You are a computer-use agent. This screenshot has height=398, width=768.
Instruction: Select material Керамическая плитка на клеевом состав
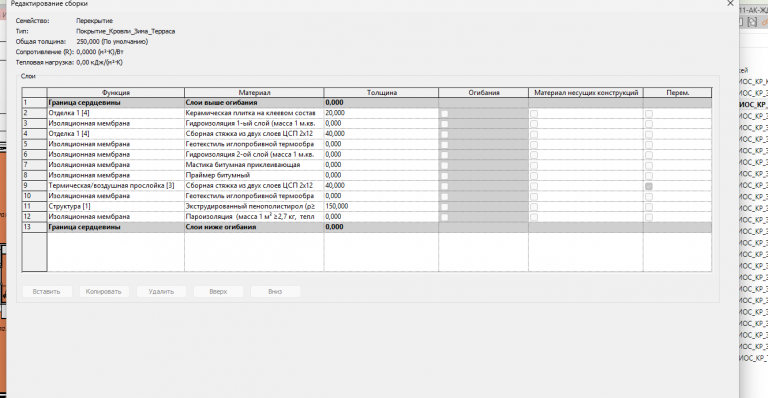pyautogui.click(x=254, y=113)
